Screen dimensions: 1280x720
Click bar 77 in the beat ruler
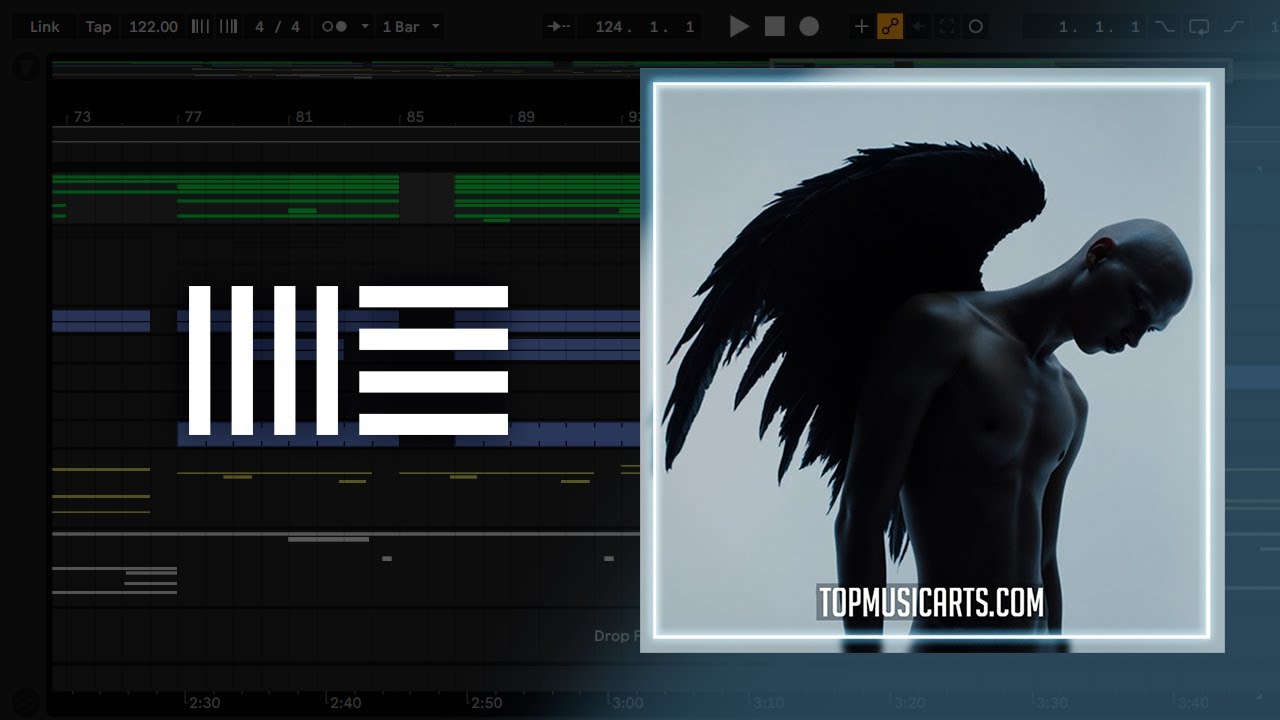[193, 117]
